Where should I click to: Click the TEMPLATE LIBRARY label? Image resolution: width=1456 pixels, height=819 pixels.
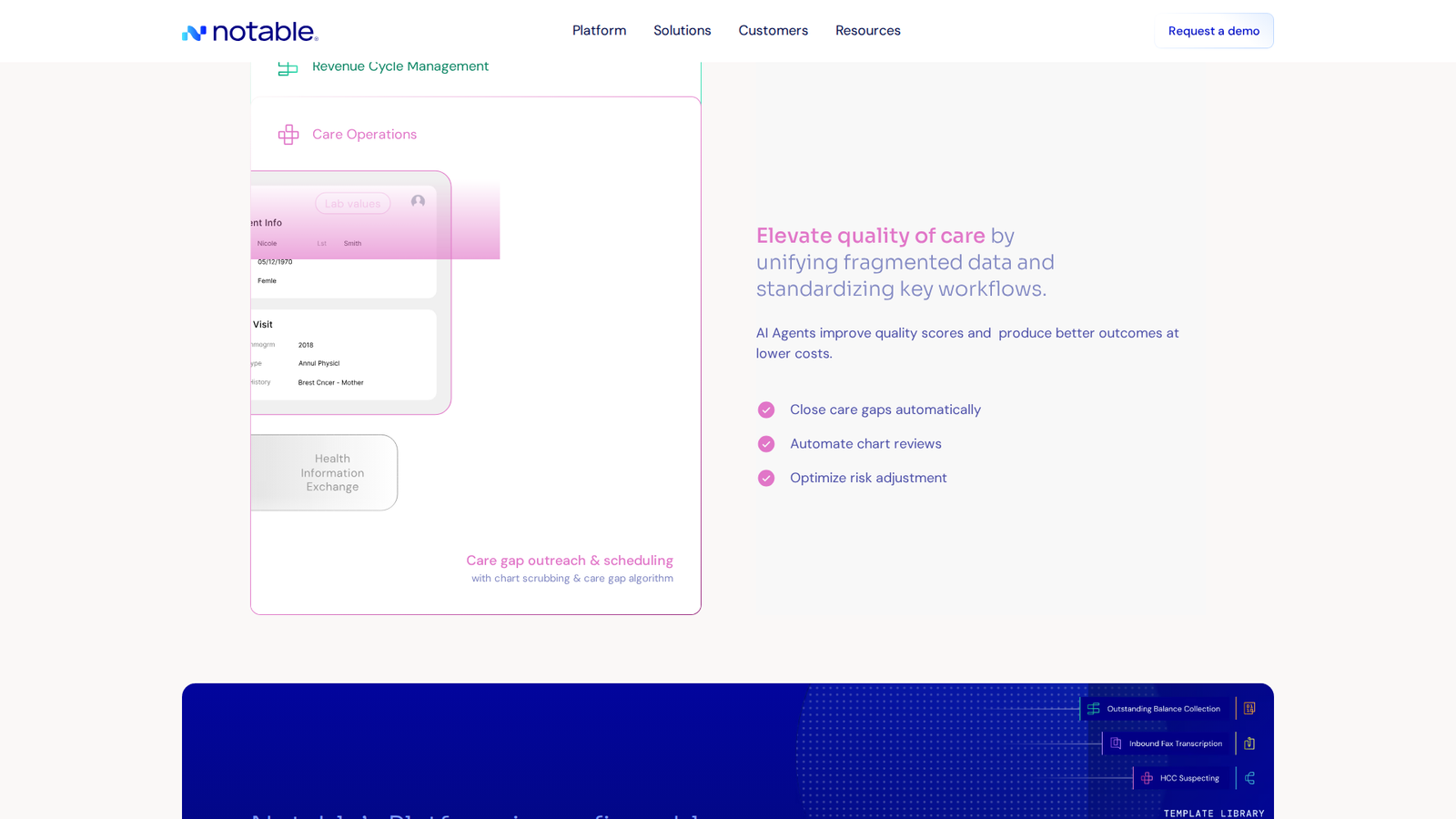(x=1214, y=814)
